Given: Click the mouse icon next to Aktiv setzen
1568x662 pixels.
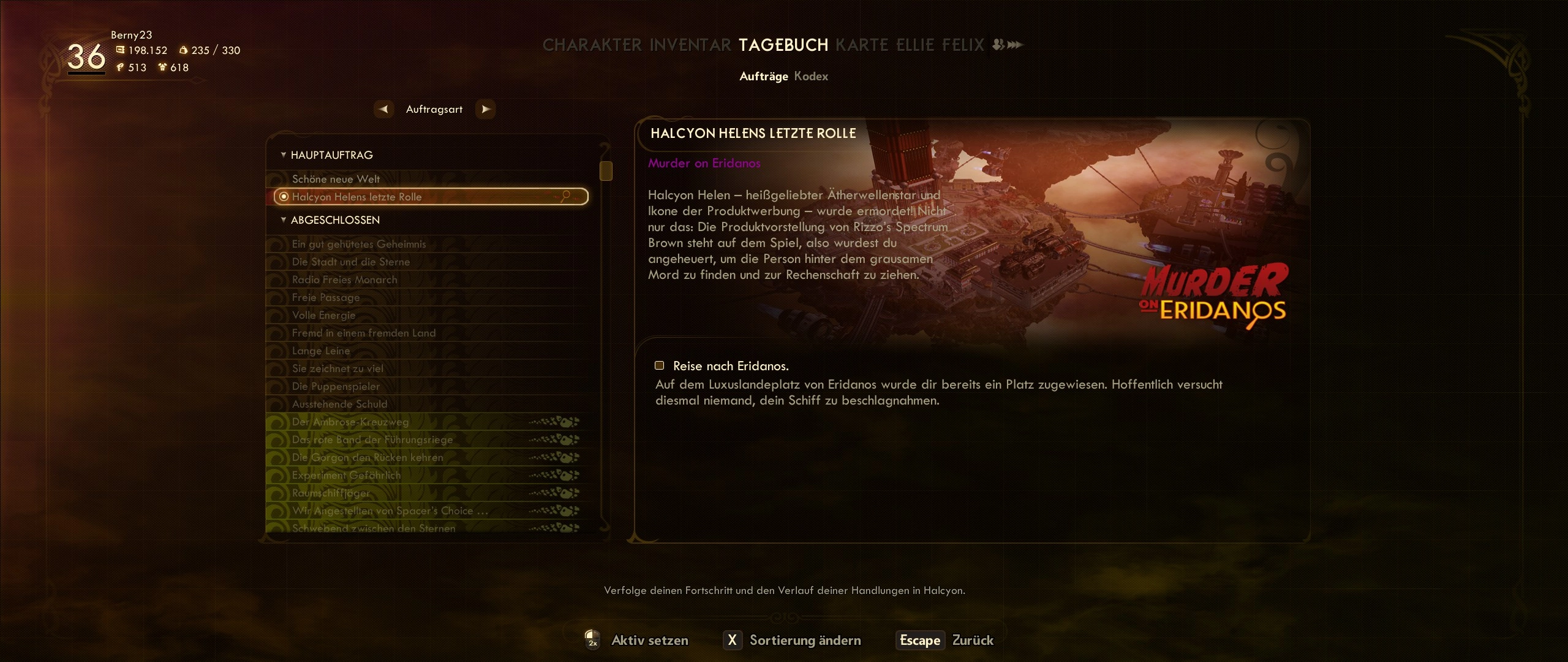Looking at the screenshot, I should [x=592, y=639].
